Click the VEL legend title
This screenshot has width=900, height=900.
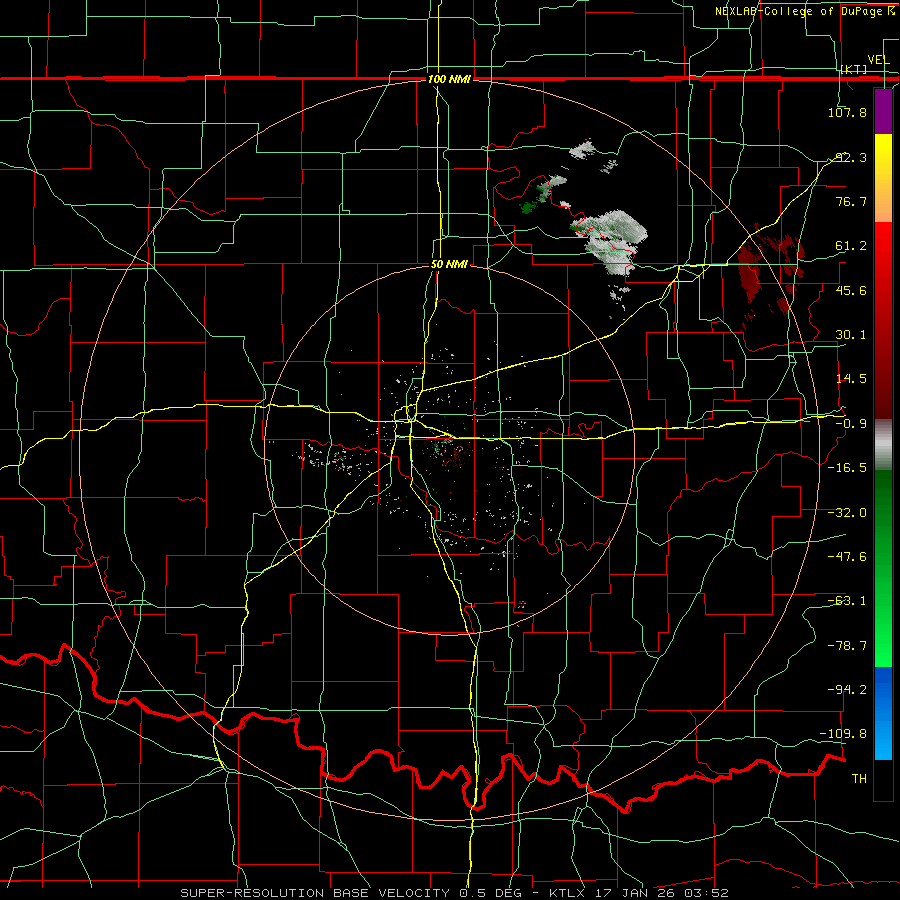(x=878, y=60)
